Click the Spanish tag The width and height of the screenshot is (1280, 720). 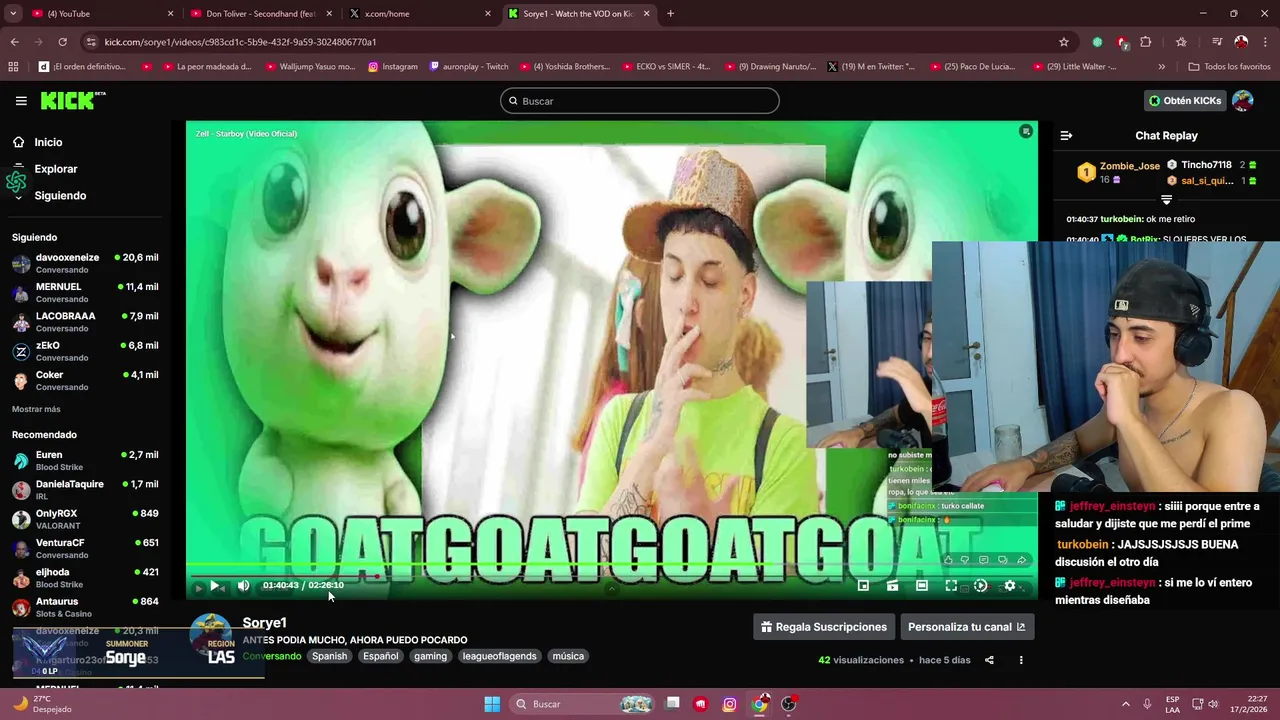click(329, 656)
